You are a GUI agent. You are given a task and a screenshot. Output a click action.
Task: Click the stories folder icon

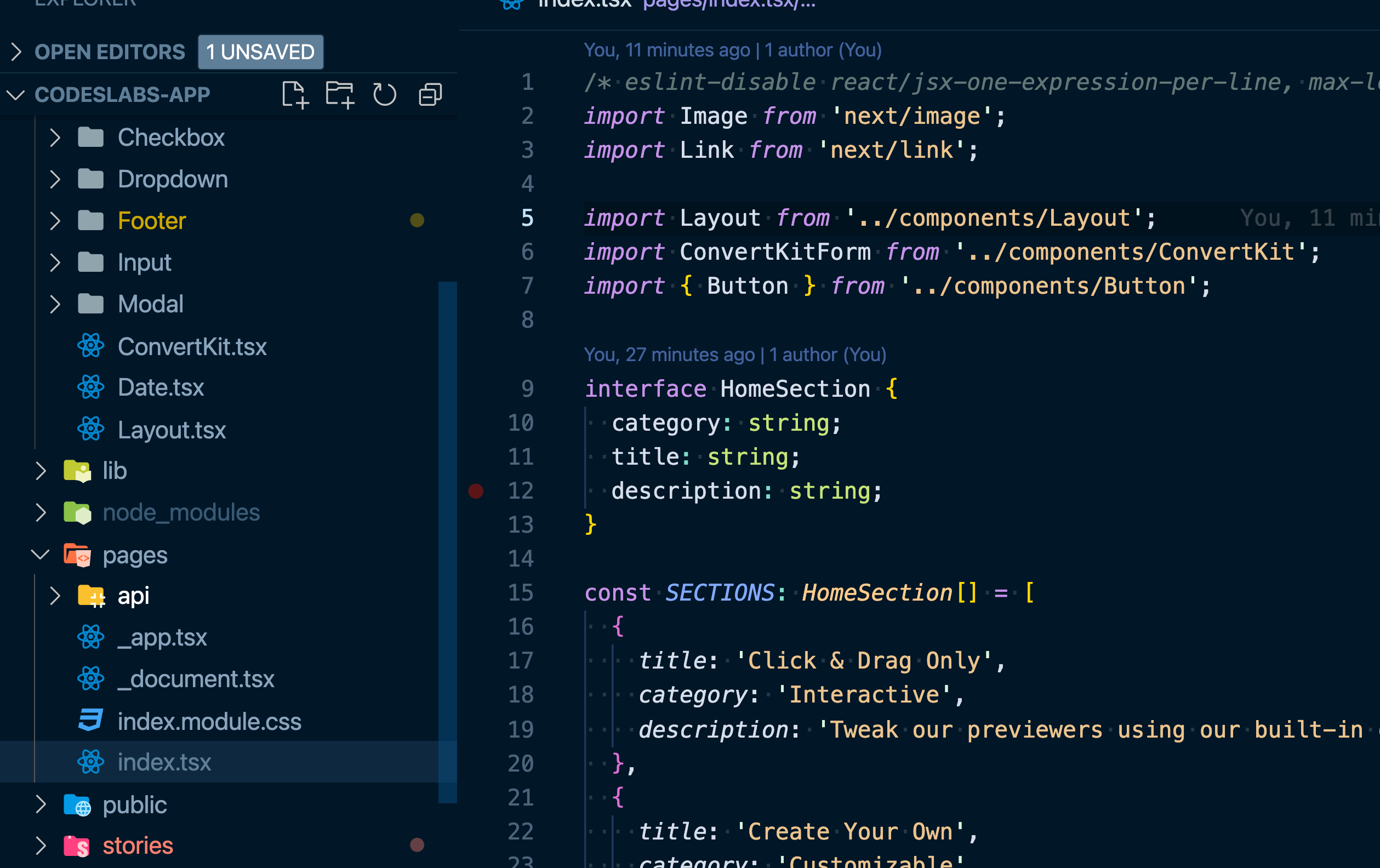77,846
